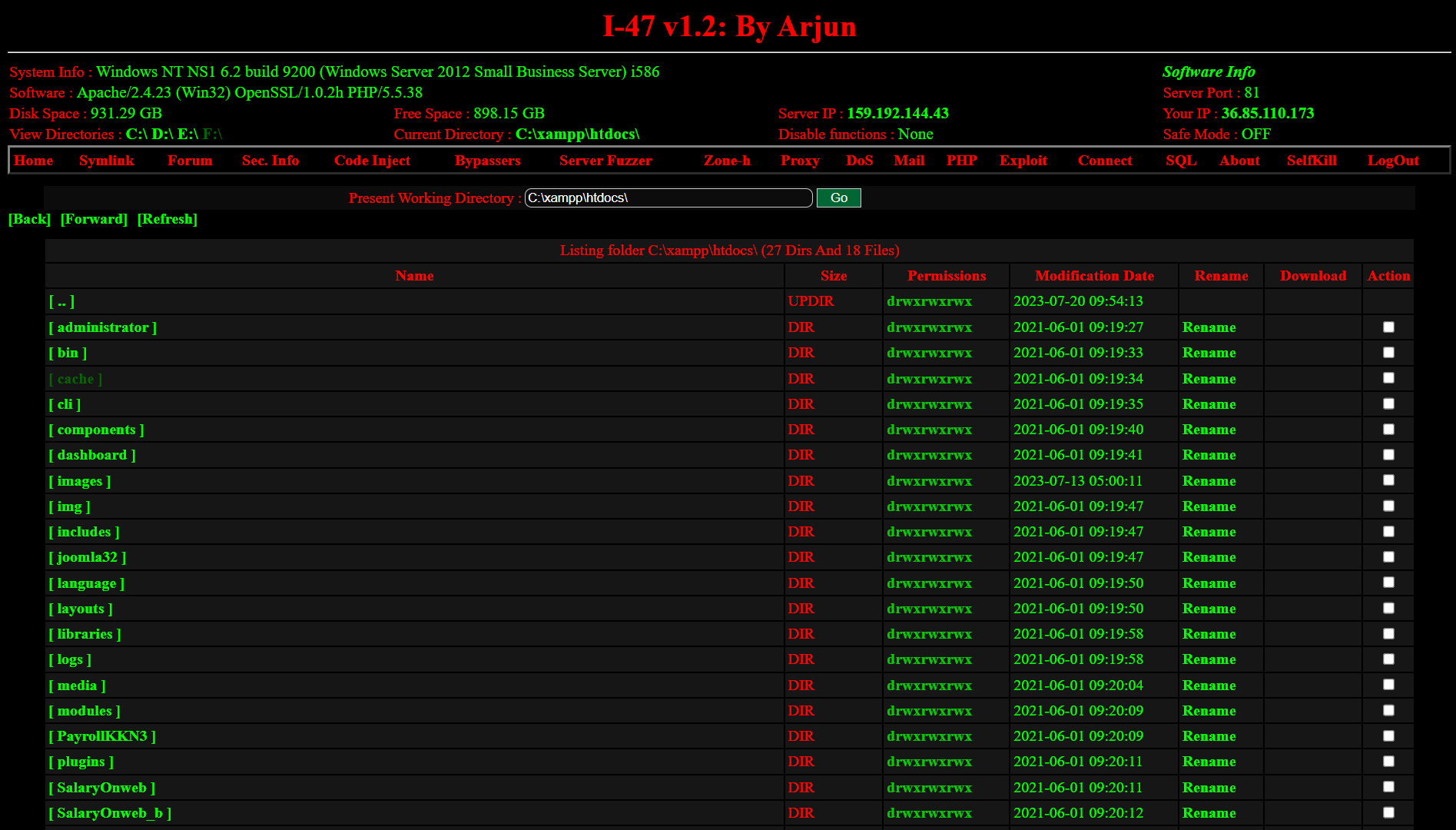Open the [ plugins ] folder
1456x830 pixels.
81,762
